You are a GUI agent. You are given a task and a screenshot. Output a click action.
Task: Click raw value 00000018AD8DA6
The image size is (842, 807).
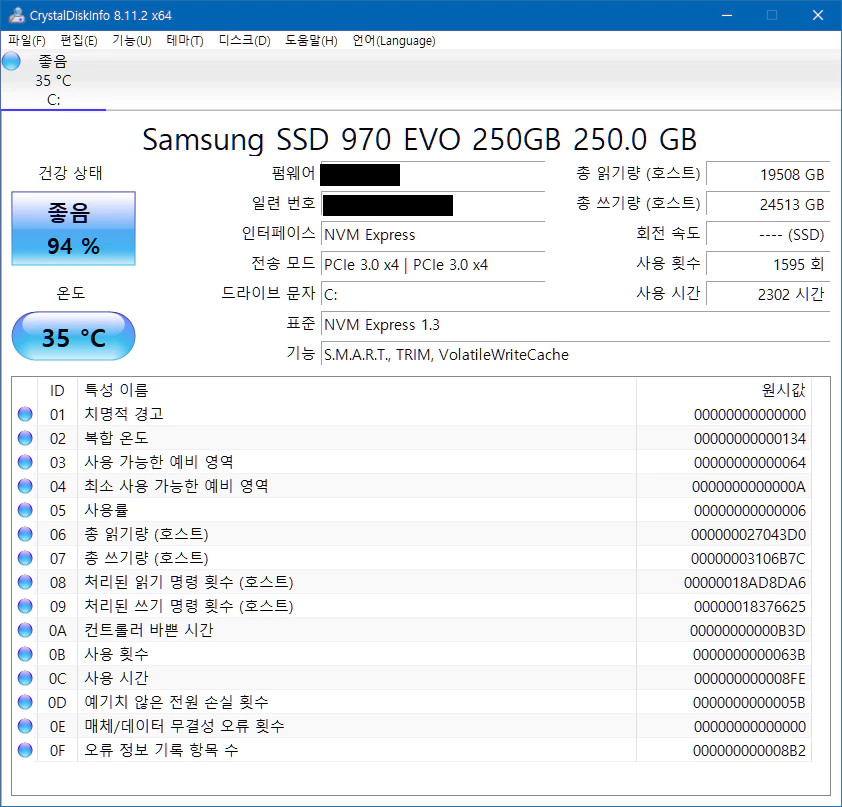[745, 583]
